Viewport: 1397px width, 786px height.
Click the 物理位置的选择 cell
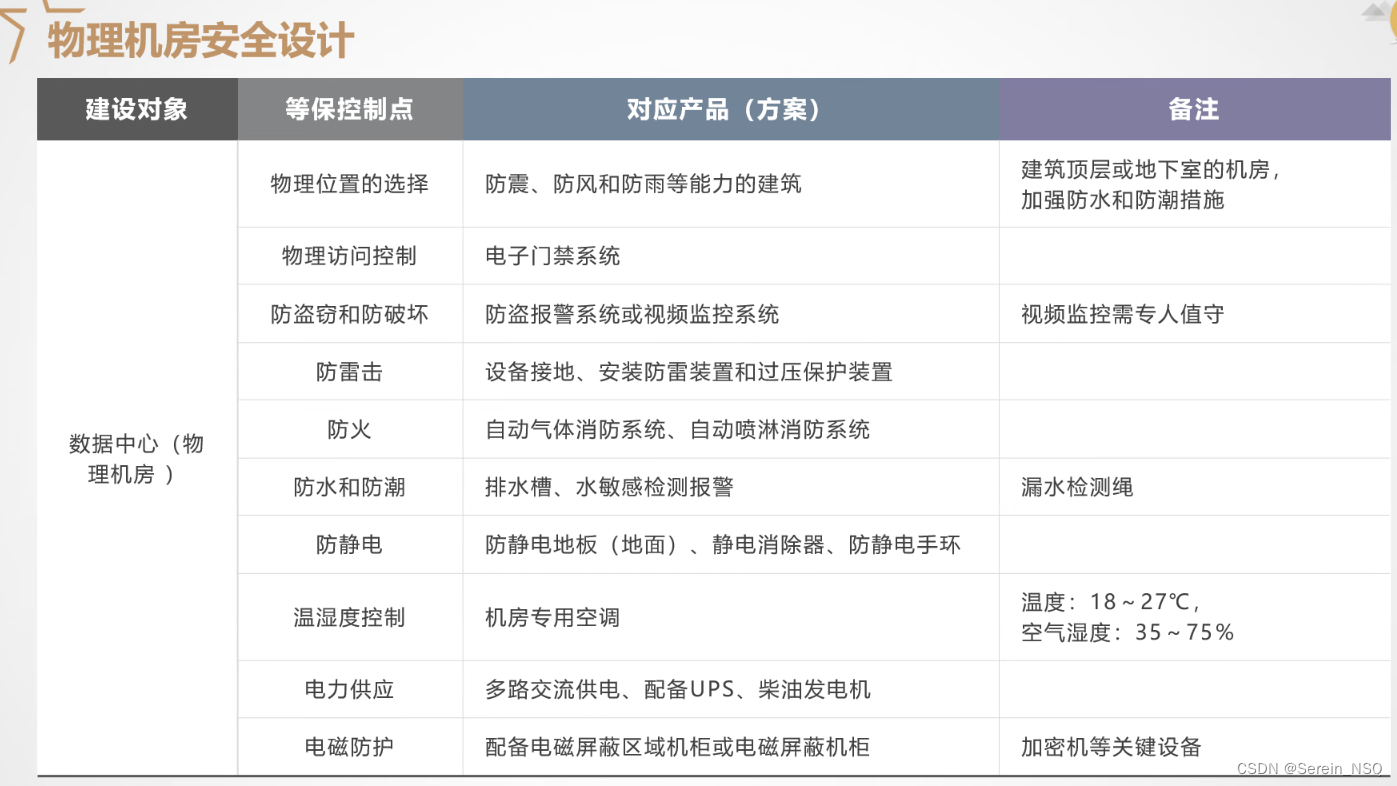350,184
